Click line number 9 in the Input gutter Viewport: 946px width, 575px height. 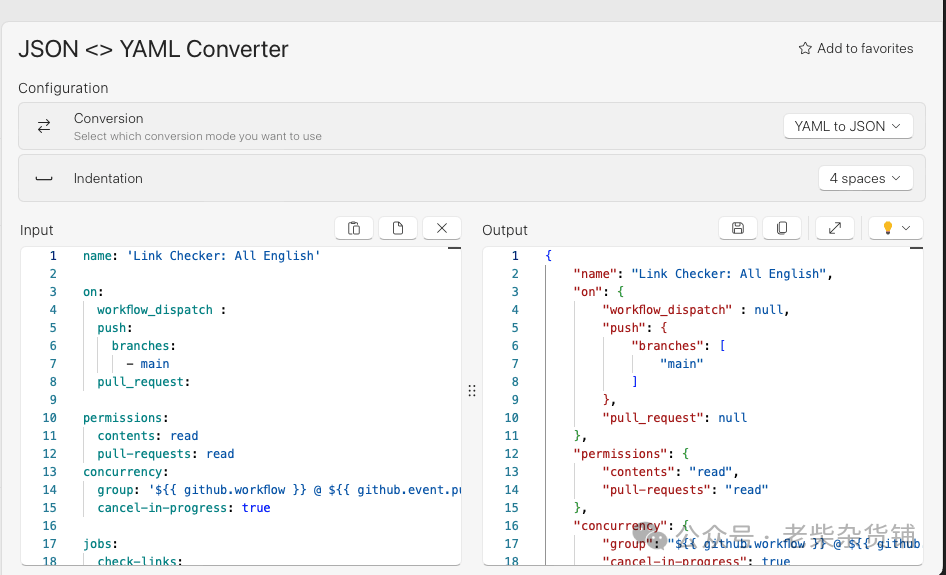pyautogui.click(x=53, y=399)
